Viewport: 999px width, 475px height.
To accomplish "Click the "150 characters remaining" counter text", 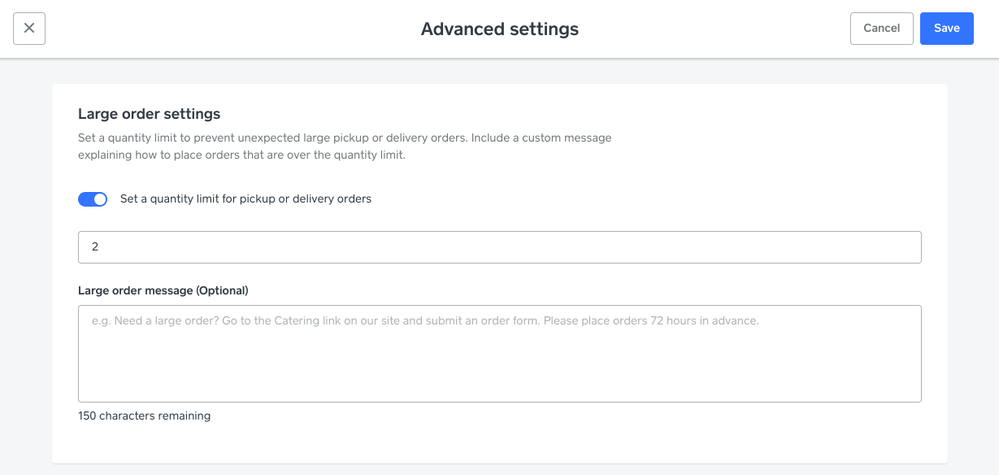I will (144, 416).
